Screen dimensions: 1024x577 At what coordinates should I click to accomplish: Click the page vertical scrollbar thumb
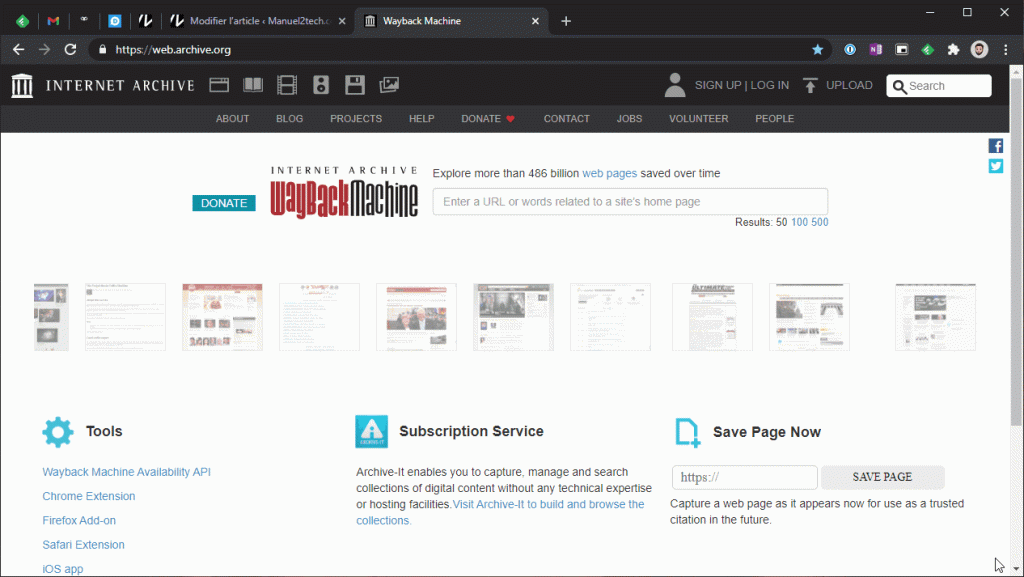[1016, 252]
